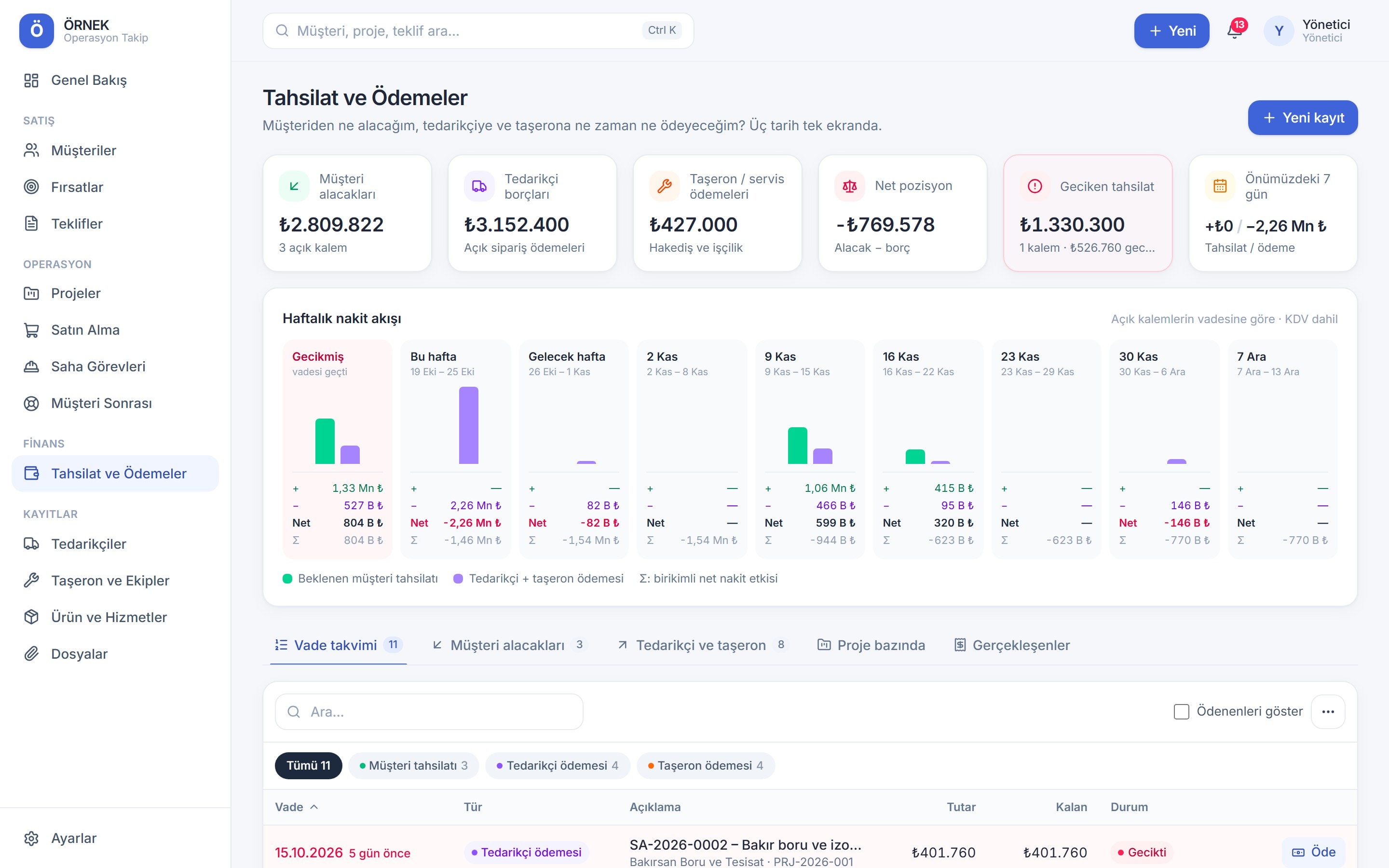Image resolution: width=1389 pixels, height=868 pixels.
Task: Open the Gerçekleşenler tab
Action: click(1012, 645)
